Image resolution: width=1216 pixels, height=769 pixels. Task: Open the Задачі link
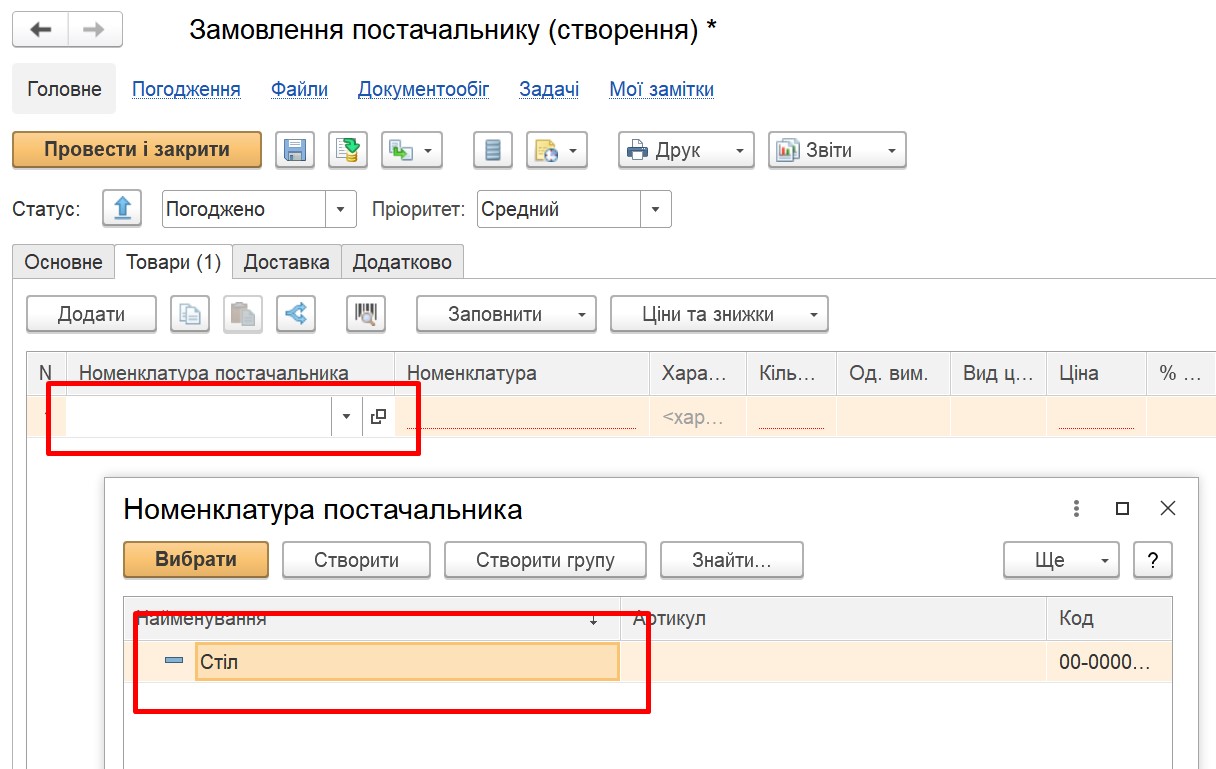point(549,89)
